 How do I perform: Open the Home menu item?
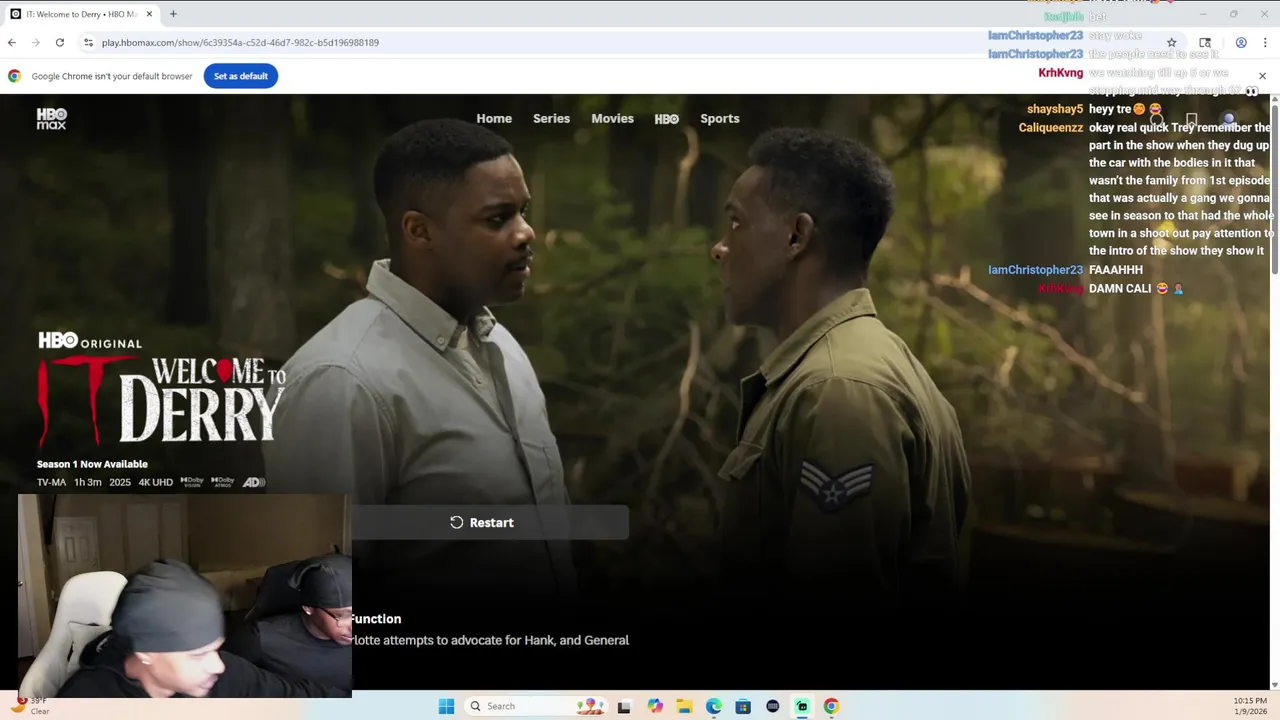(494, 118)
